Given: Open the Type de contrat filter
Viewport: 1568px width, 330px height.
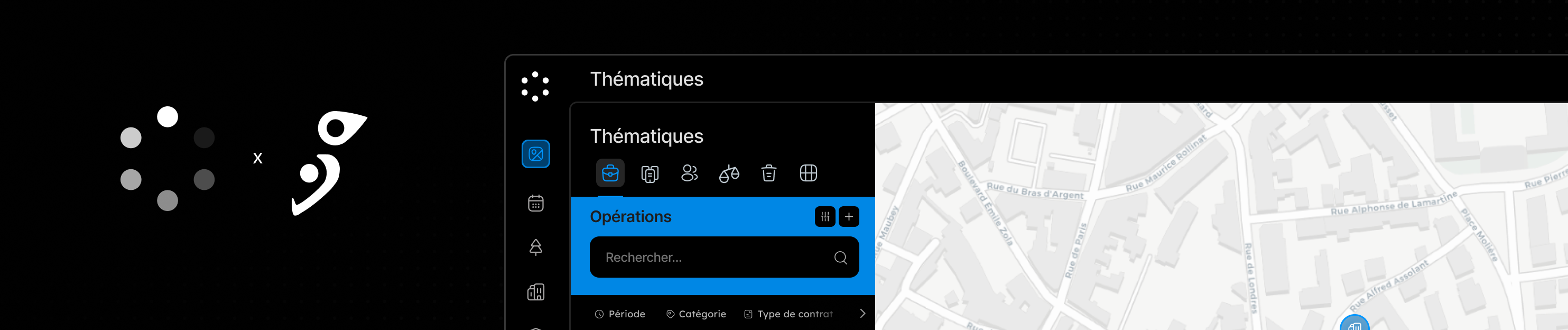Looking at the screenshot, I should [x=788, y=314].
